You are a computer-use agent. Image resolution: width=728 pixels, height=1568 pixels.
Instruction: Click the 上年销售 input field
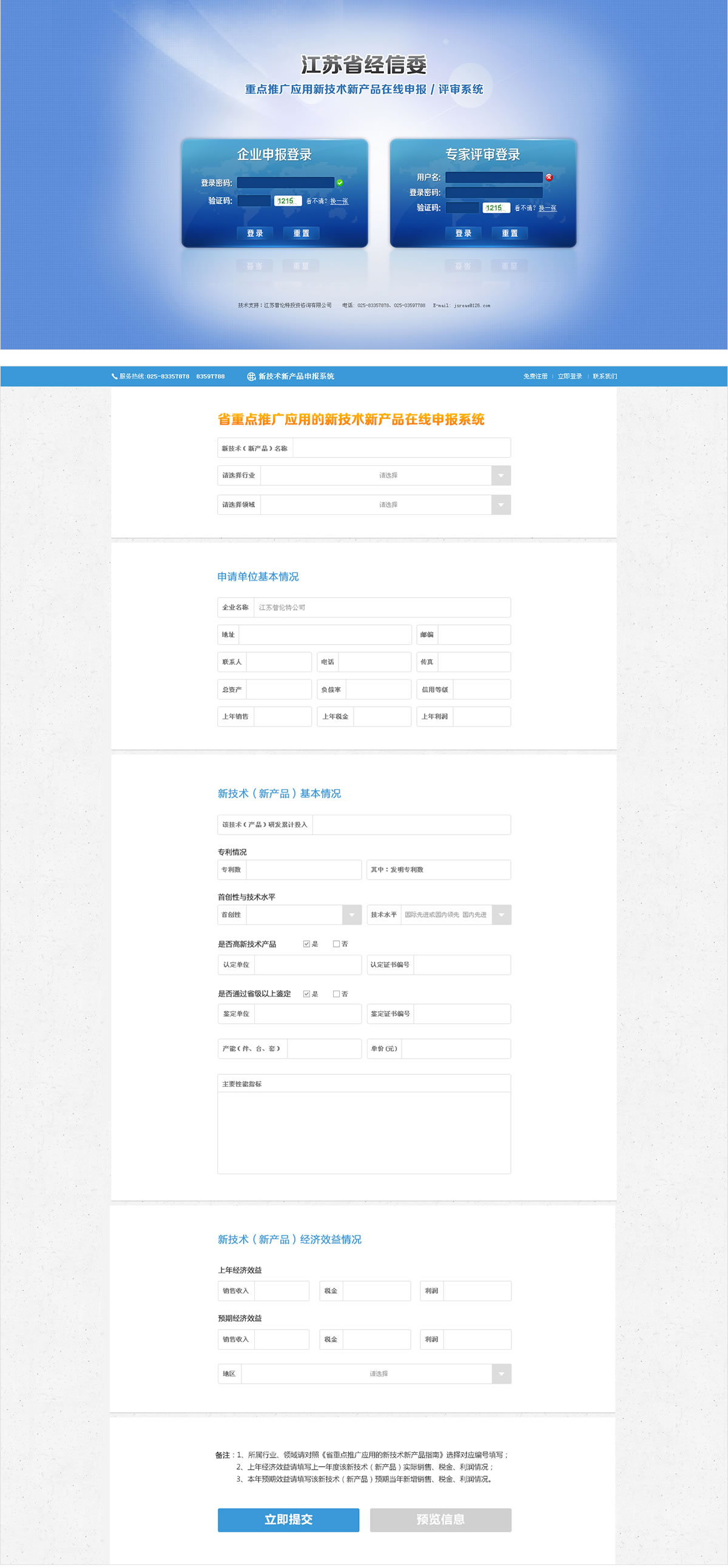tap(283, 716)
